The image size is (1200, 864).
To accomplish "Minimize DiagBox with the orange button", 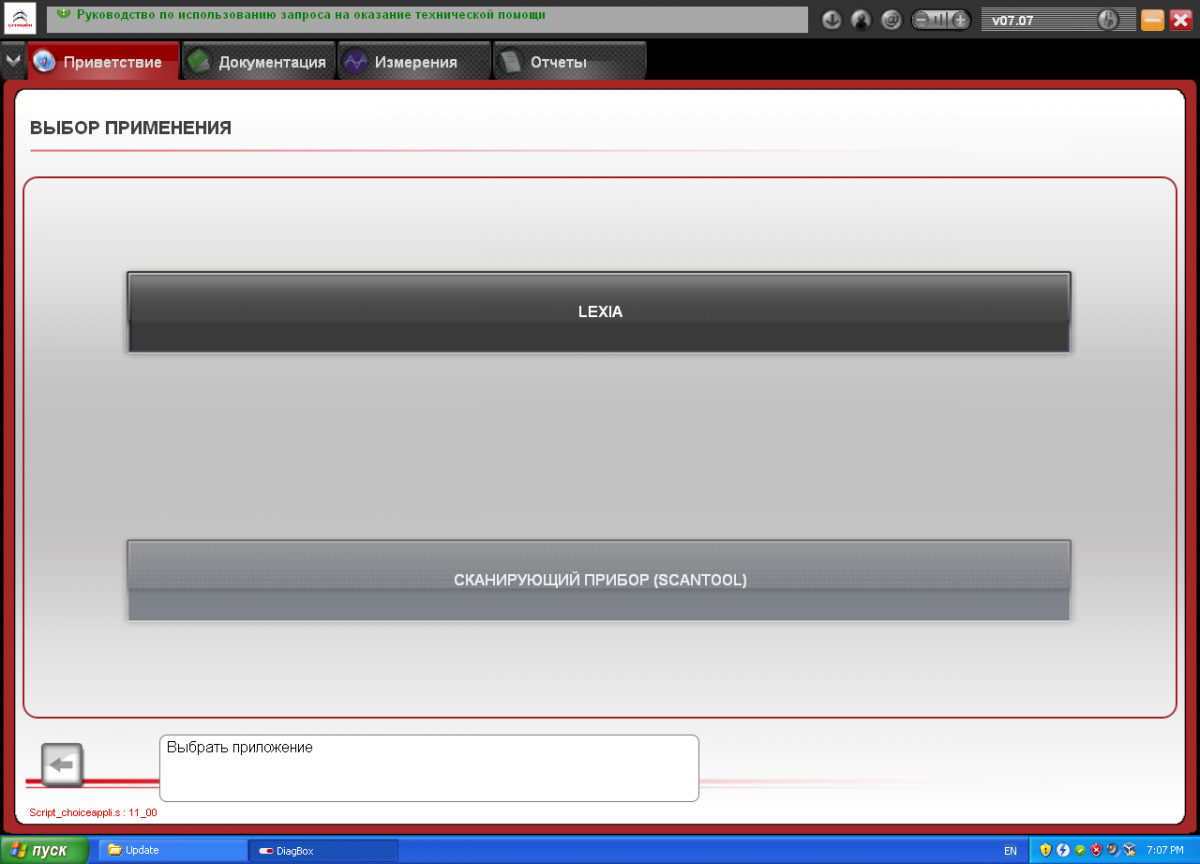I will (x=1152, y=20).
